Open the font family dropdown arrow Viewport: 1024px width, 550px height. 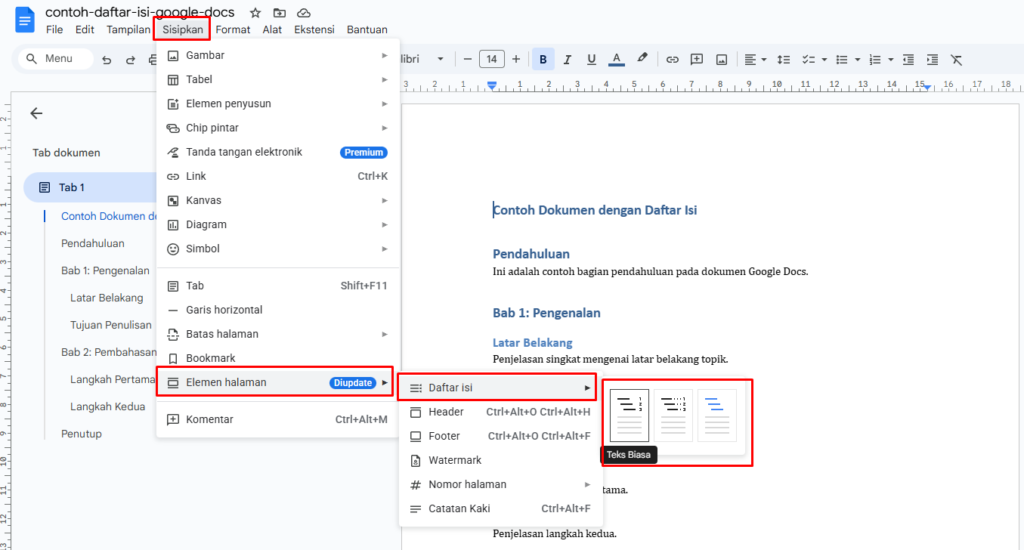440,59
